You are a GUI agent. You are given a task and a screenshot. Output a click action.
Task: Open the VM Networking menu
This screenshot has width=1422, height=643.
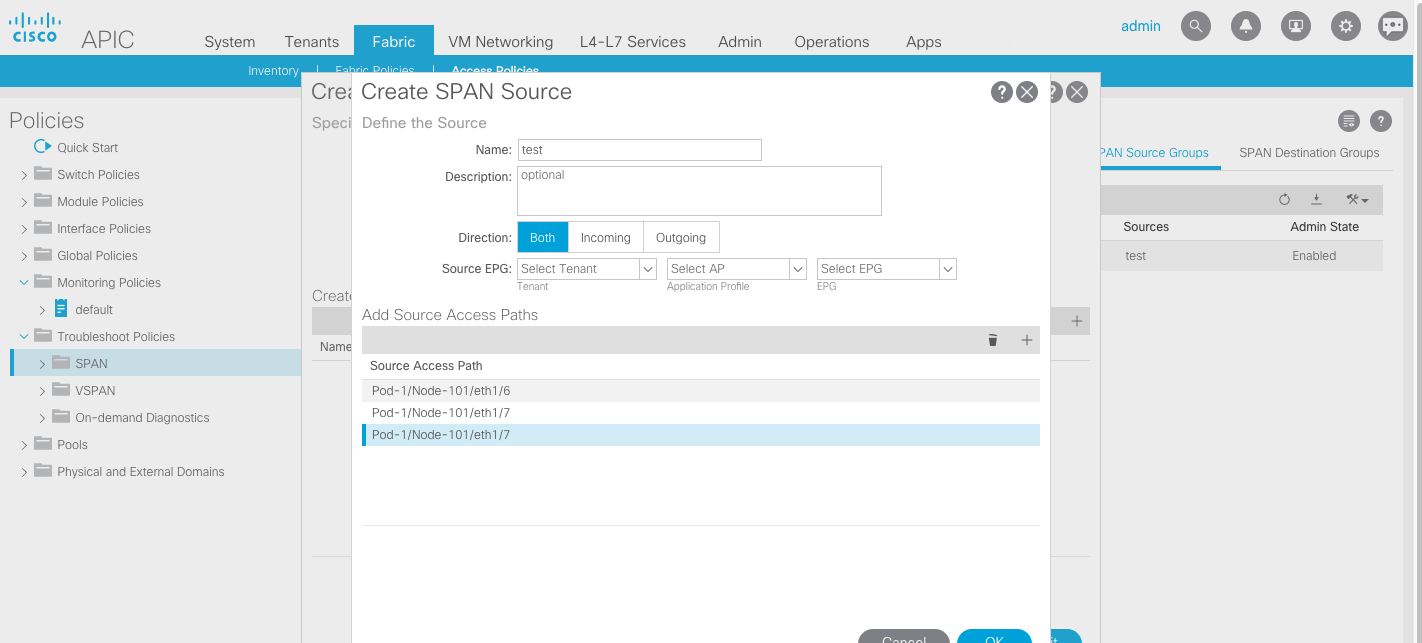pos(500,42)
